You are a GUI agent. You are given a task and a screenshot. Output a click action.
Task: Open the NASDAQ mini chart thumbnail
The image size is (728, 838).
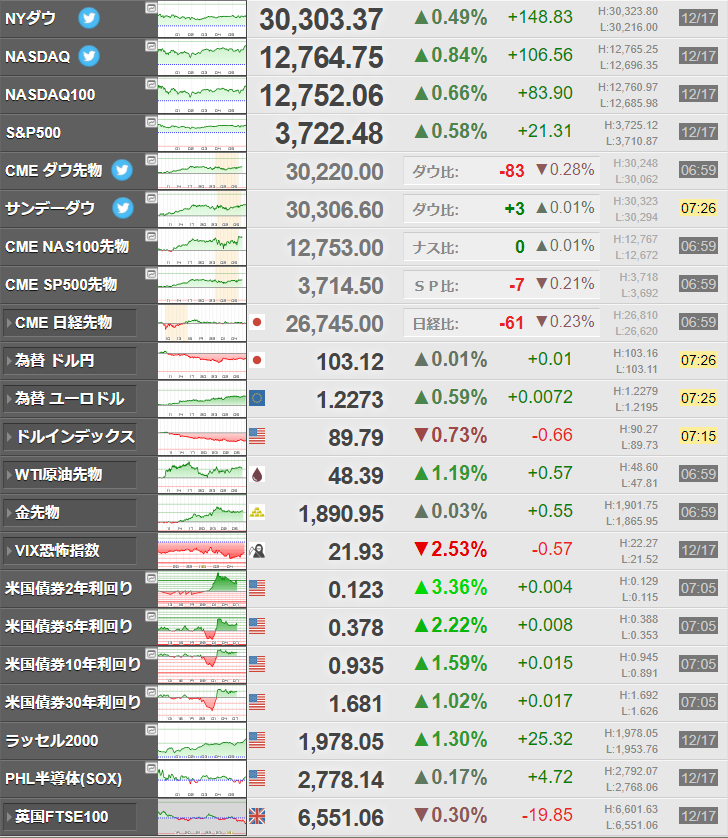[202, 57]
